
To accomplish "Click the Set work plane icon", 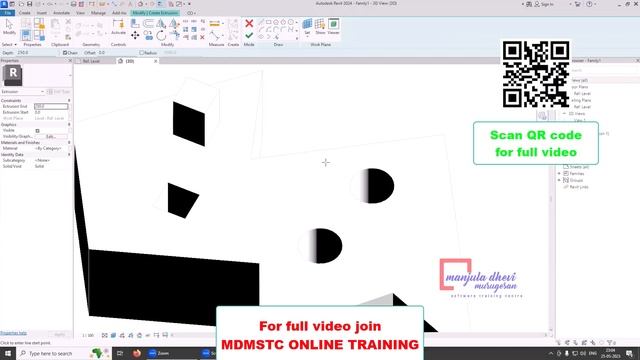I will click(307, 26).
